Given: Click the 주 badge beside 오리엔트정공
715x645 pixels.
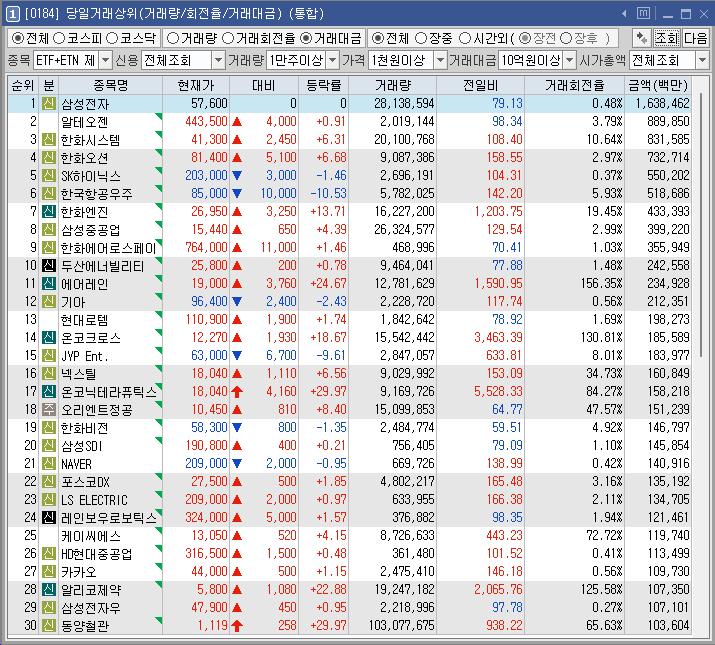Looking at the screenshot, I should 49,410.
